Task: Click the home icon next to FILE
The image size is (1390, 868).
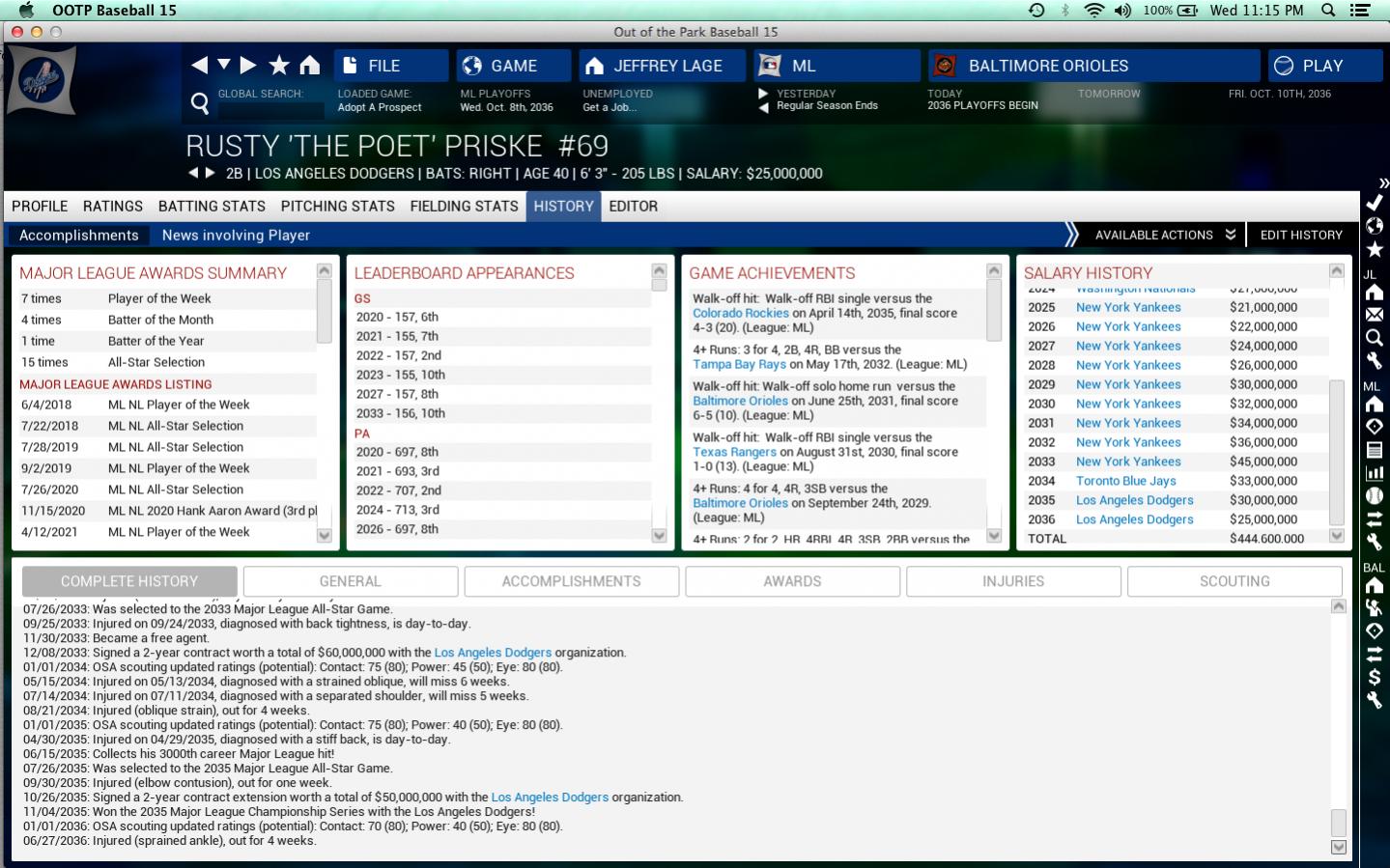Action: pos(309,66)
